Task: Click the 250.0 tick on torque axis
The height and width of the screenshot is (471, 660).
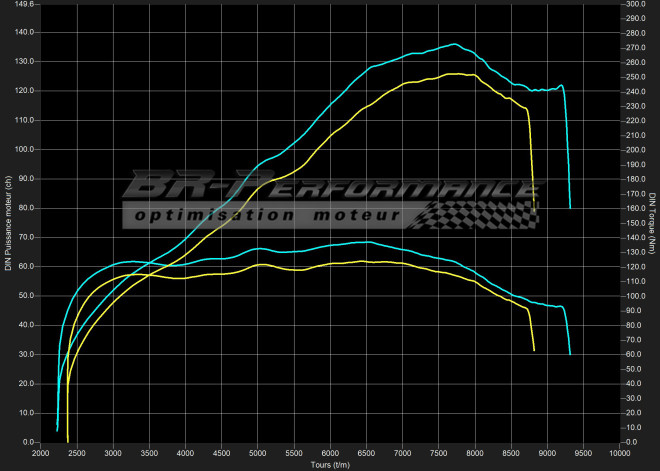Action: pos(636,78)
